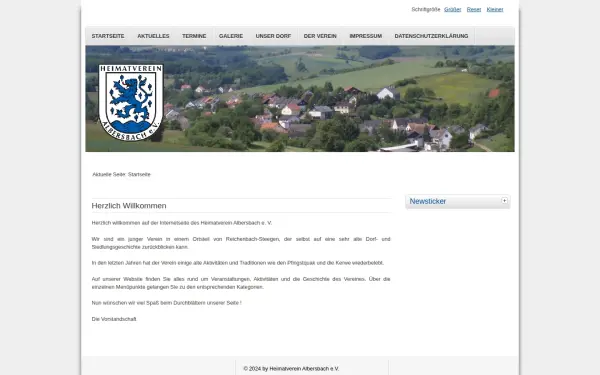Open the Startseite menu item
This screenshot has height=375, width=600.
108,36
